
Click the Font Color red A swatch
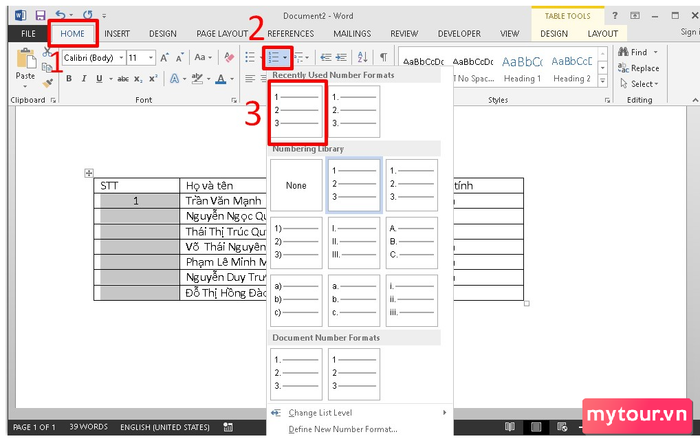pos(221,79)
